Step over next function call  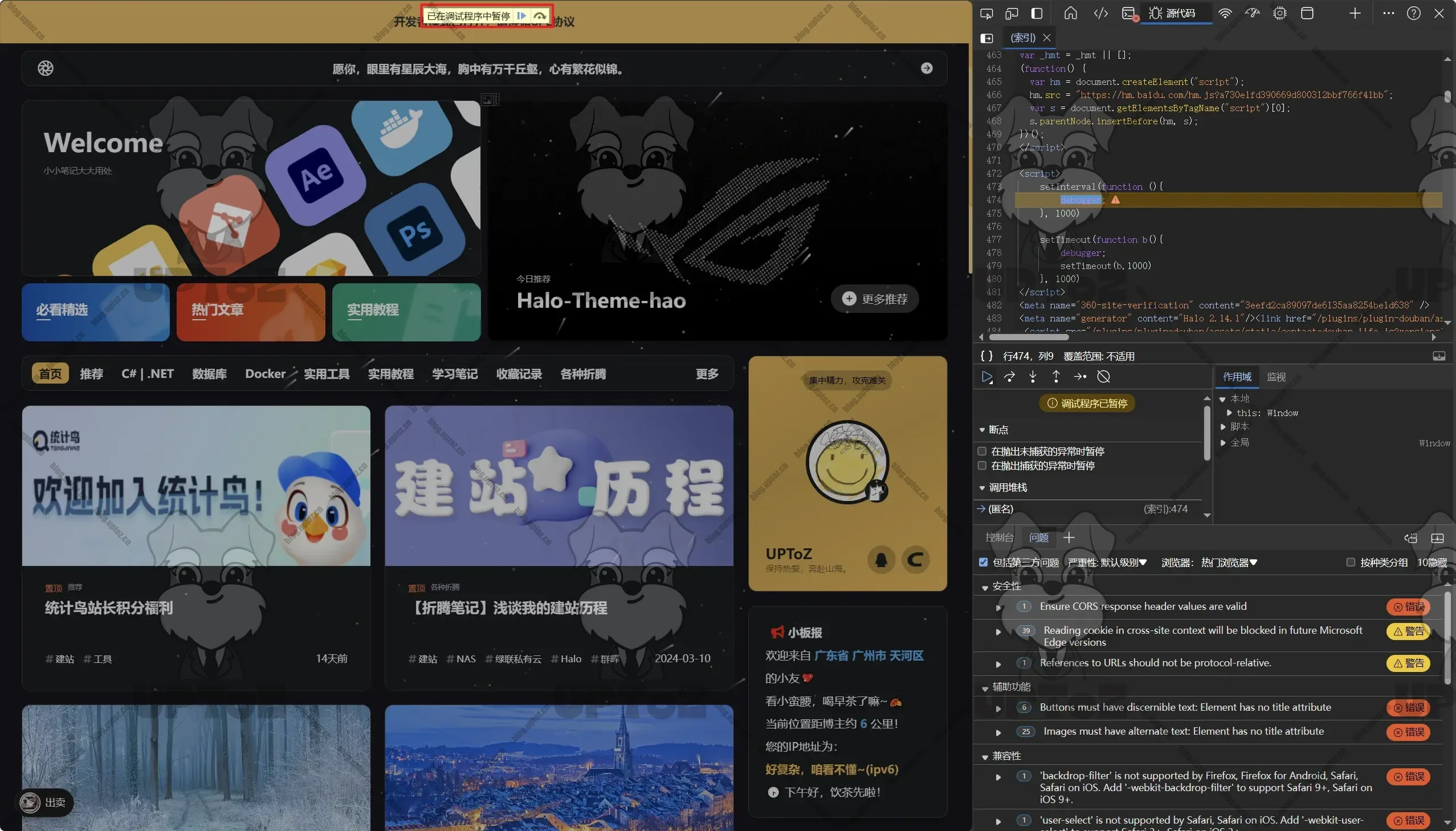pyautogui.click(x=1009, y=377)
